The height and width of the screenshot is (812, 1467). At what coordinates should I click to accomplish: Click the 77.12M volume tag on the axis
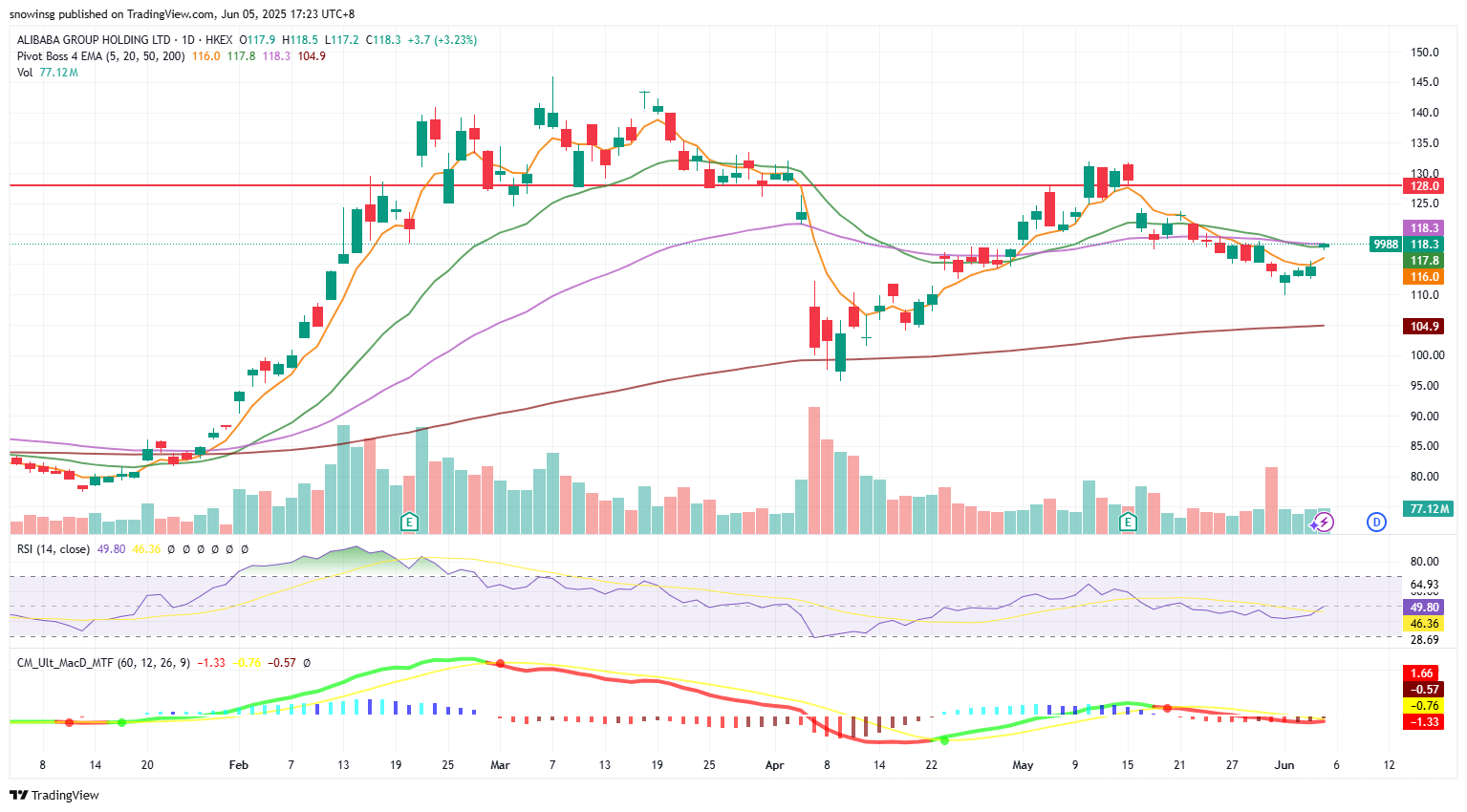click(1428, 509)
